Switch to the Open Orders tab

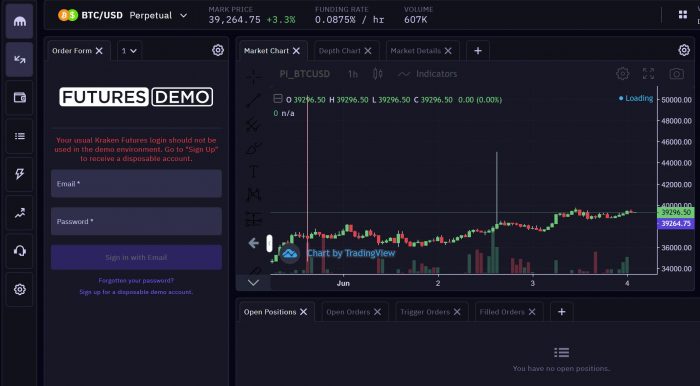click(x=348, y=312)
